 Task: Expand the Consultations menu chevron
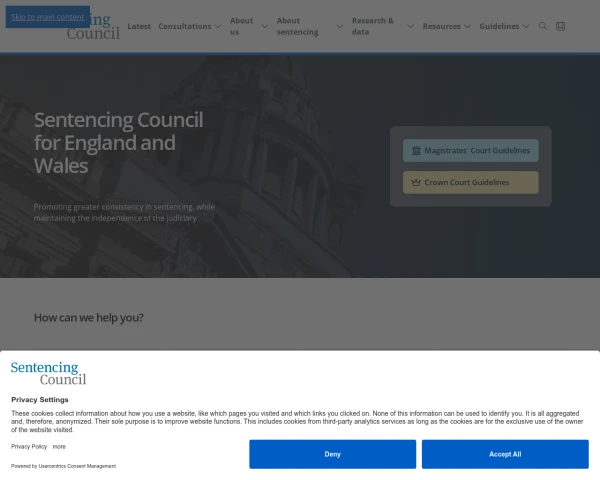(218, 26)
